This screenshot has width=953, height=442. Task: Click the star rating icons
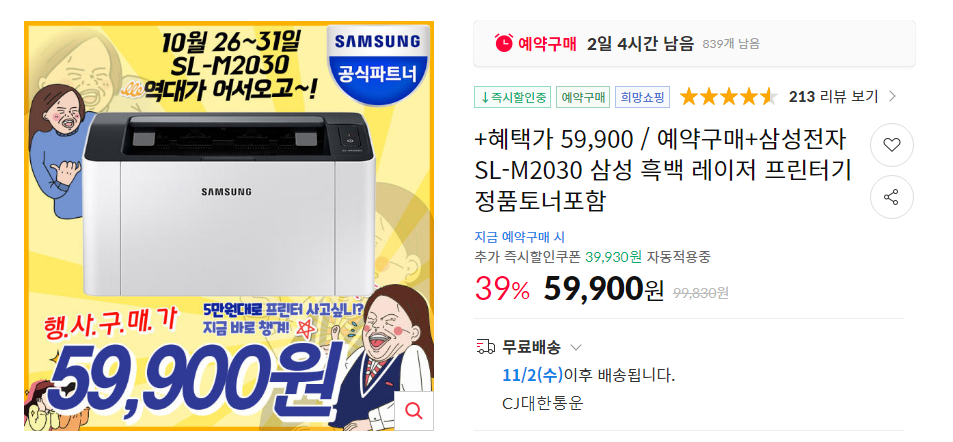point(728,97)
